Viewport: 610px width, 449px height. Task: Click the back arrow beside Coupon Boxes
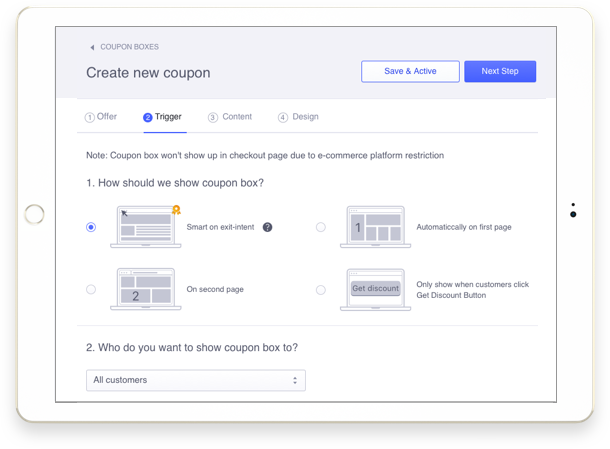(x=92, y=47)
